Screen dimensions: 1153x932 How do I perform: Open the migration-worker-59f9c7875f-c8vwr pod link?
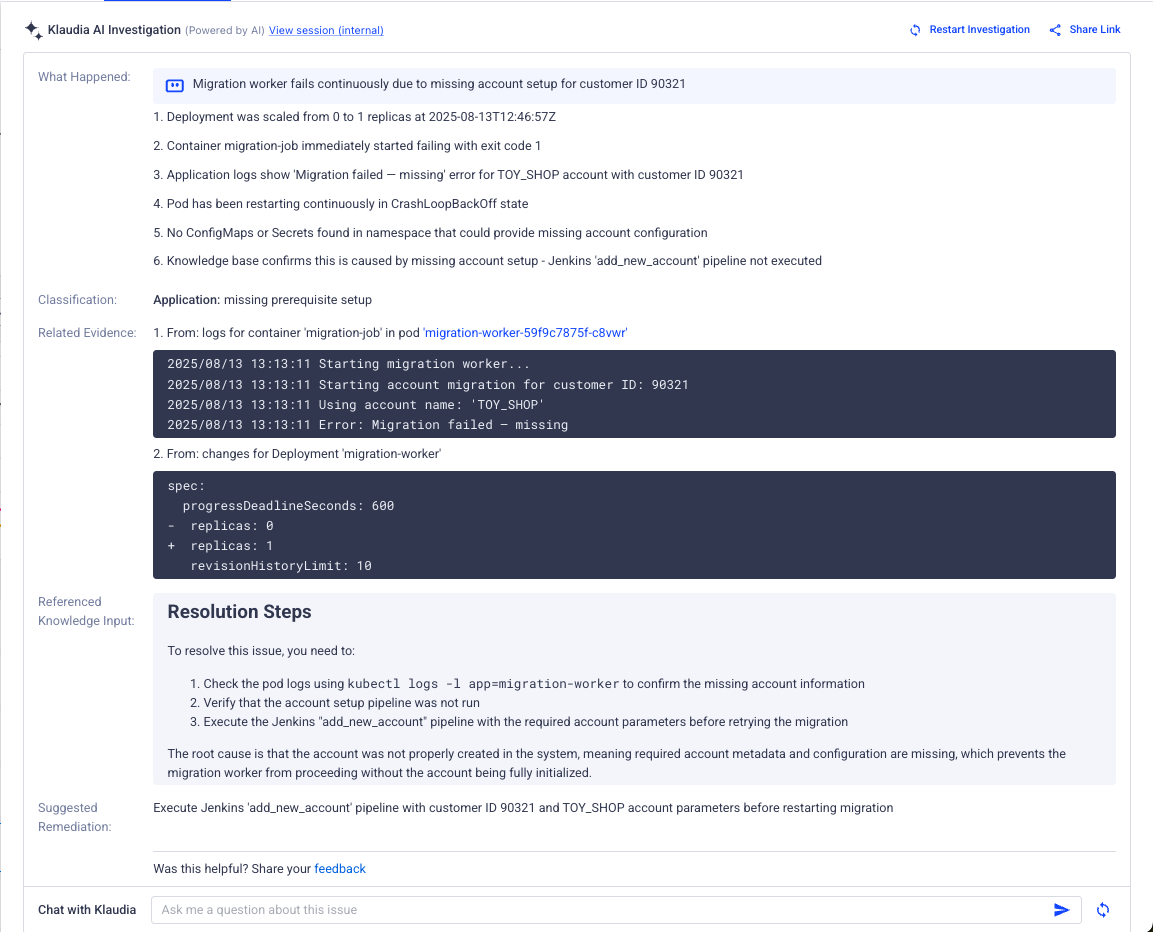(x=525, y=332)
